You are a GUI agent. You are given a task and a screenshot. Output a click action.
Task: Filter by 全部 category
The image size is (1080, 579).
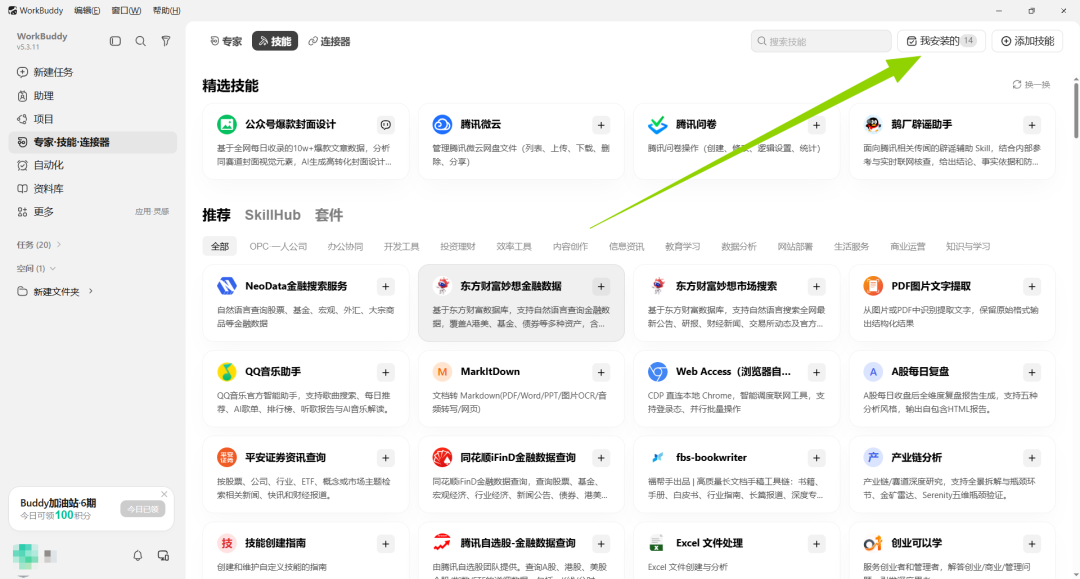point(220,246)
